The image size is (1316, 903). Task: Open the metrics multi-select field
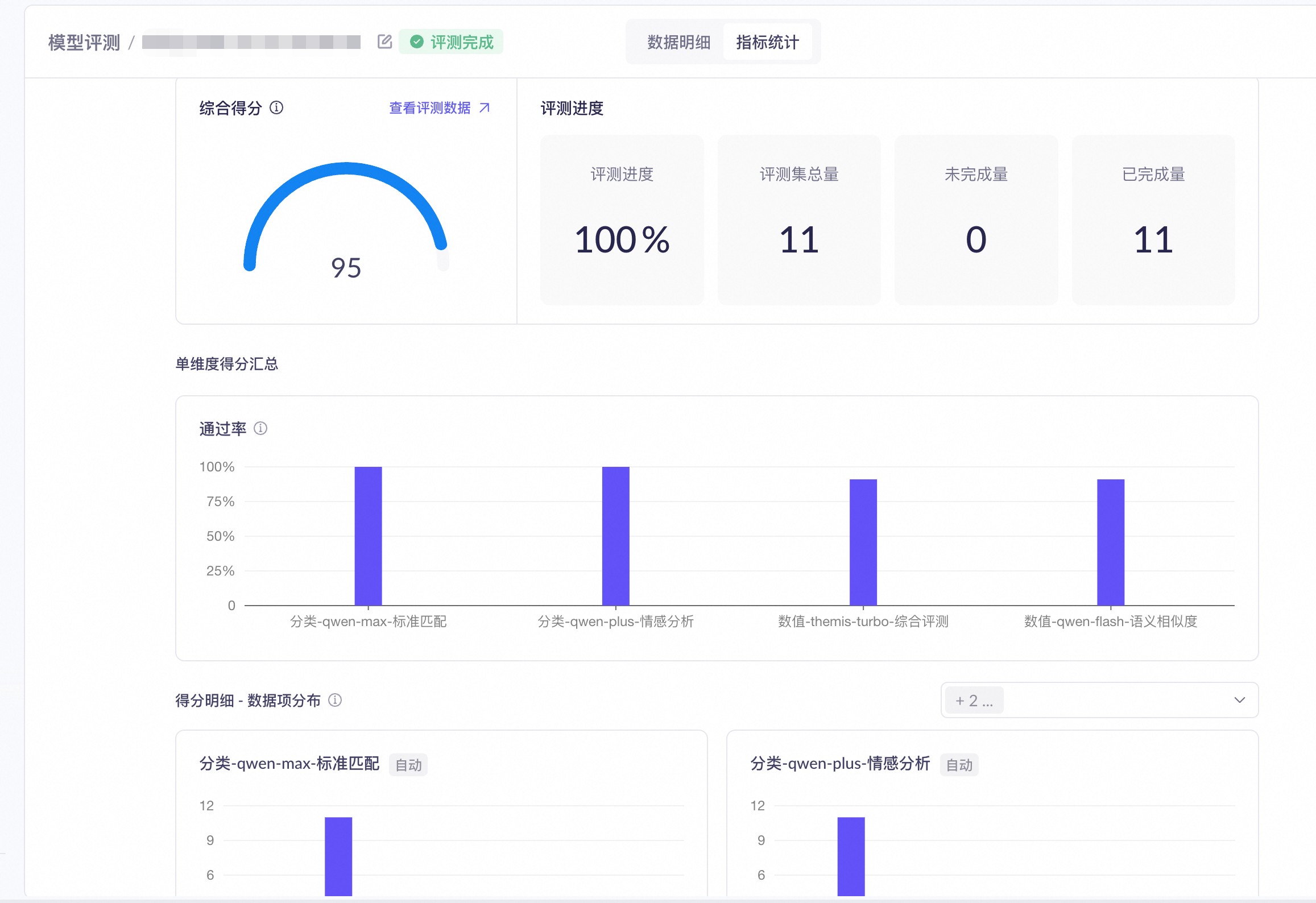[1099, 700]
